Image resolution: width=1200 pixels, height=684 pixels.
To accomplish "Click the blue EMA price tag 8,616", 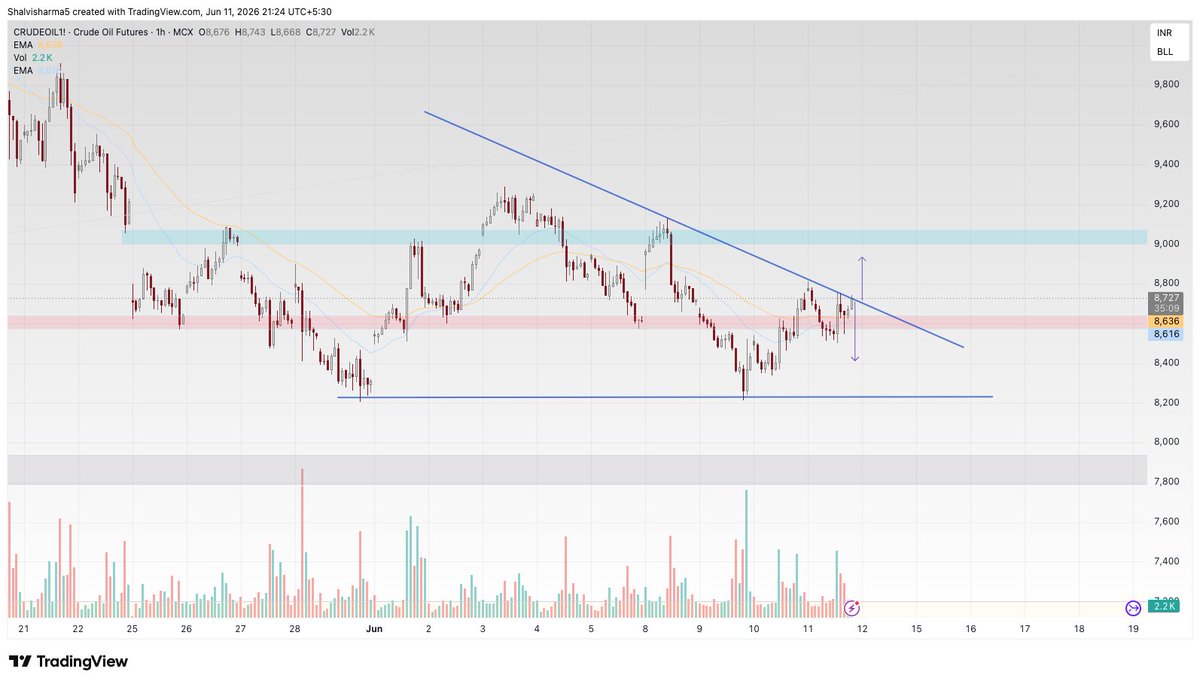I will coord(1165,335).
